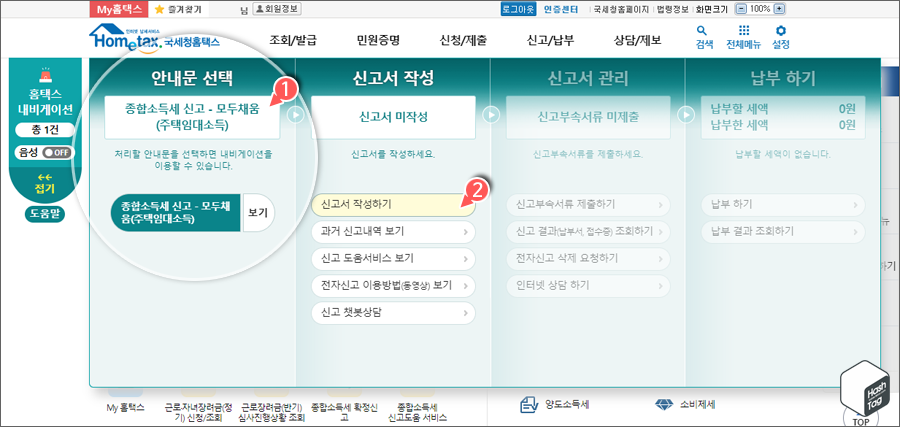Click 전자신고 삭제 요청하기
This screenshot has height=427, width=900.
tap(588, 258)
